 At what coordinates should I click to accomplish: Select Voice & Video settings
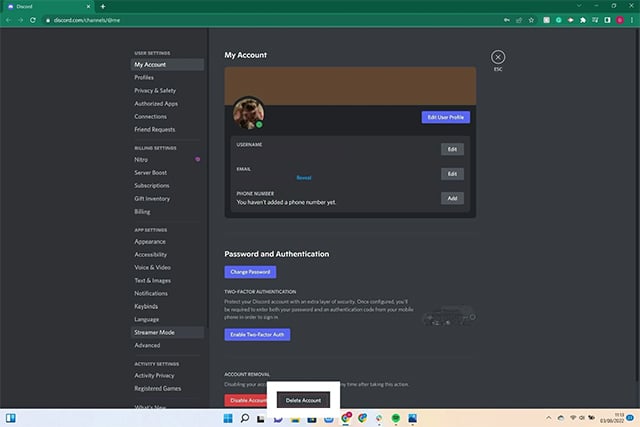tap(152, 267)
